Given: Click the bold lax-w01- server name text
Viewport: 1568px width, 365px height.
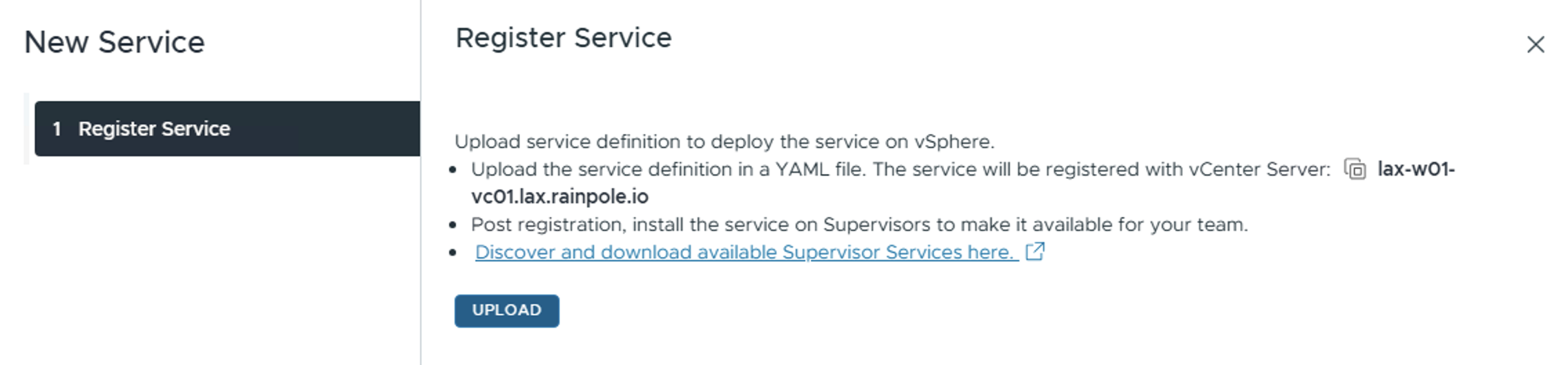Looking at the screenshot, I should (x=1416, y=169).
